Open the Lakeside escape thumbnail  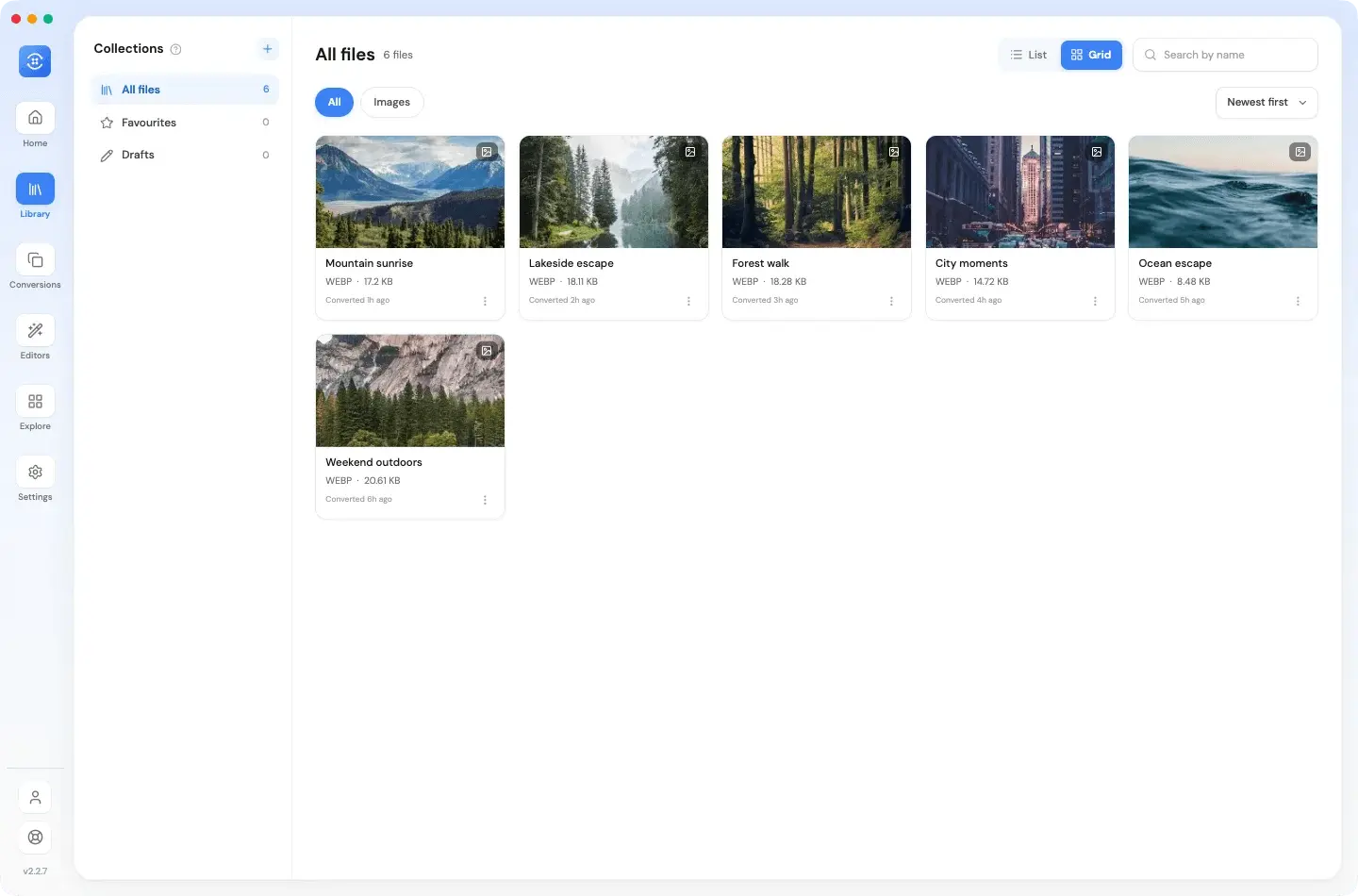pyautogui.click(x=614, y=191)
